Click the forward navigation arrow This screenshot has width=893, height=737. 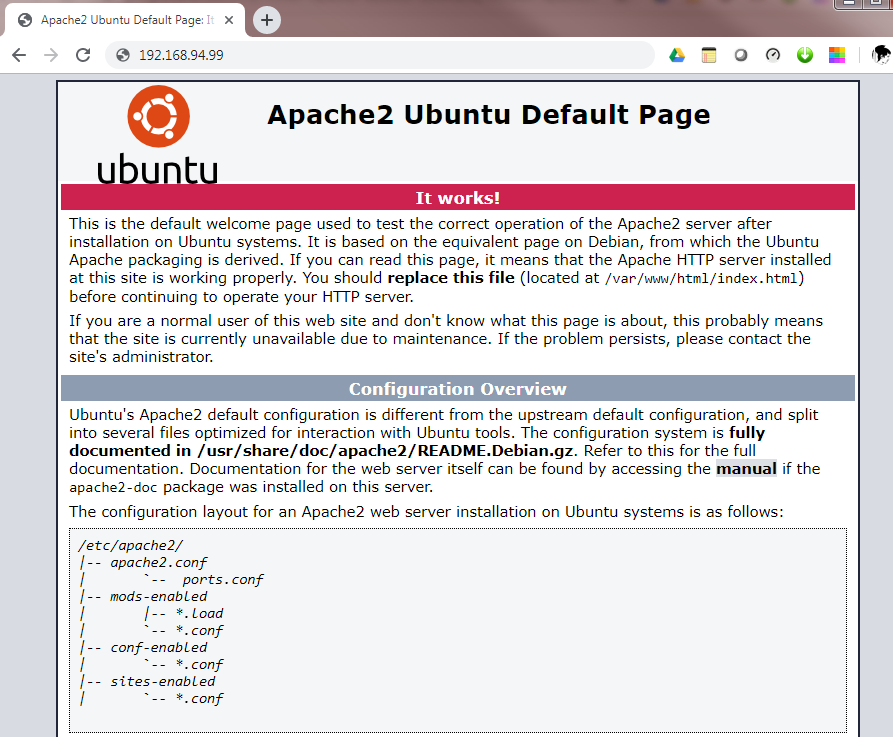pyautogui.click(x=50, y=56)
